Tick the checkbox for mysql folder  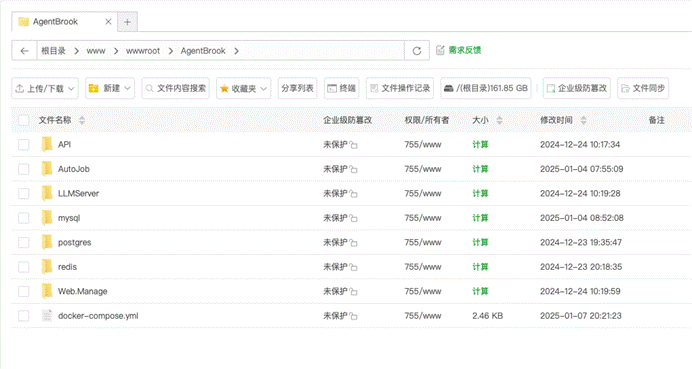click(x=24, y=218)
